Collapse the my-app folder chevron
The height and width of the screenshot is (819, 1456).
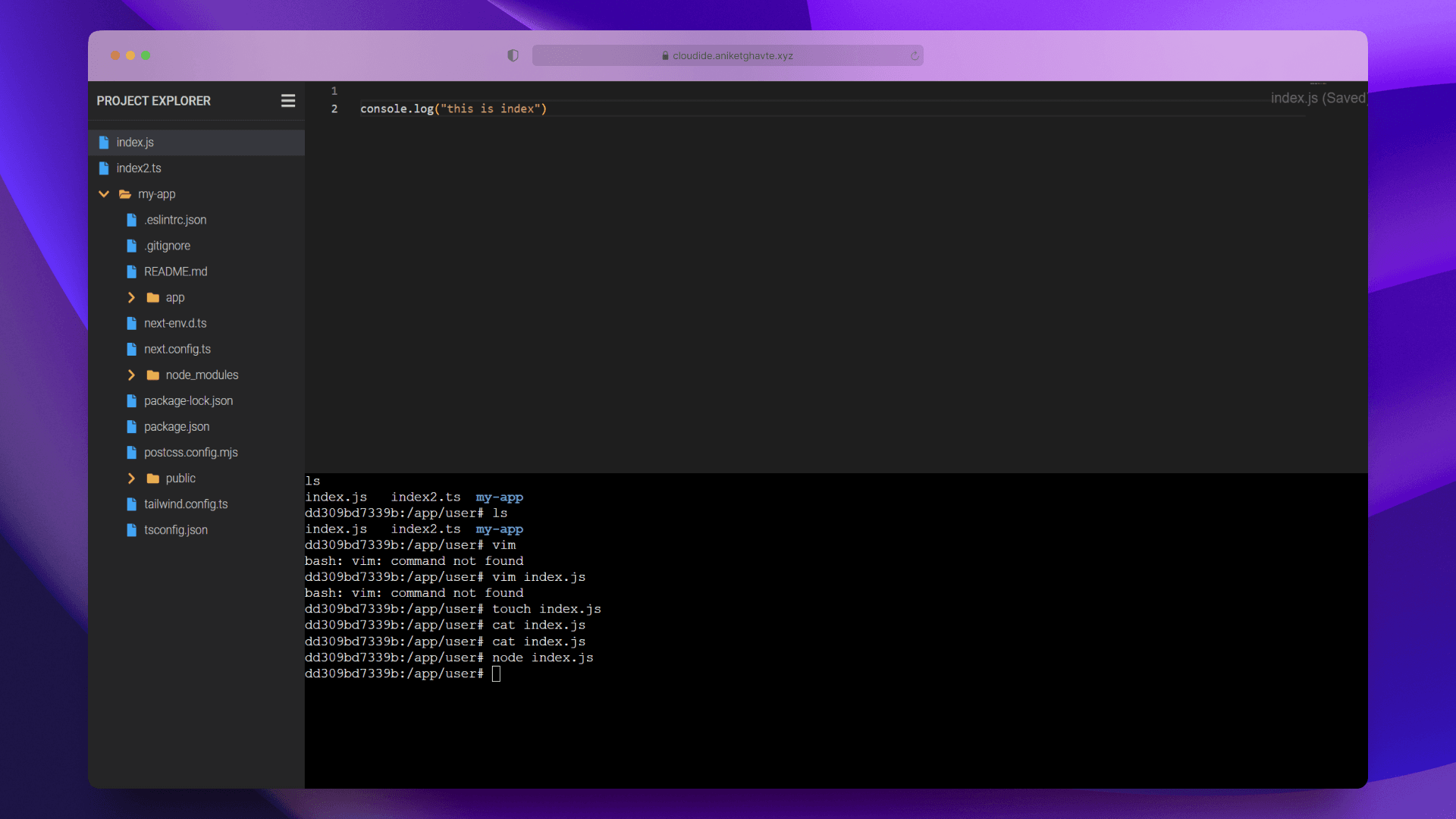tap(104, 194)
